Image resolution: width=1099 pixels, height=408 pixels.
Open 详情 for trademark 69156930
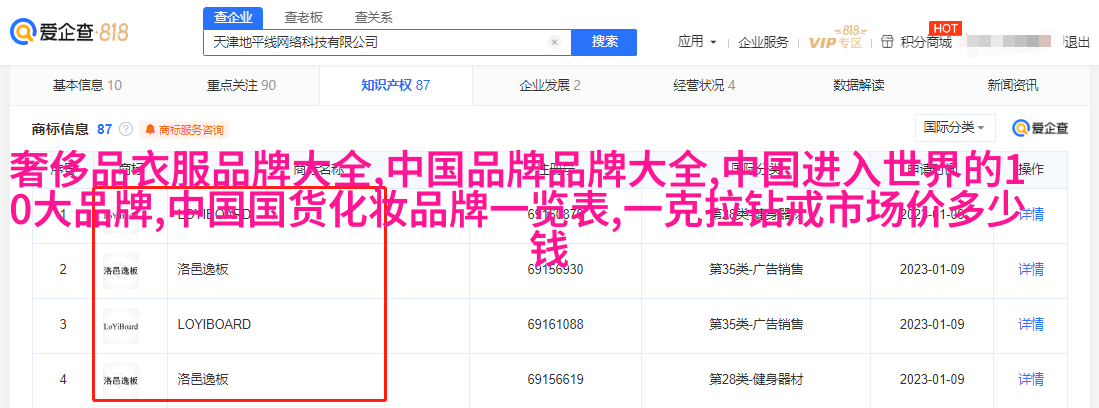point(1030,269)
